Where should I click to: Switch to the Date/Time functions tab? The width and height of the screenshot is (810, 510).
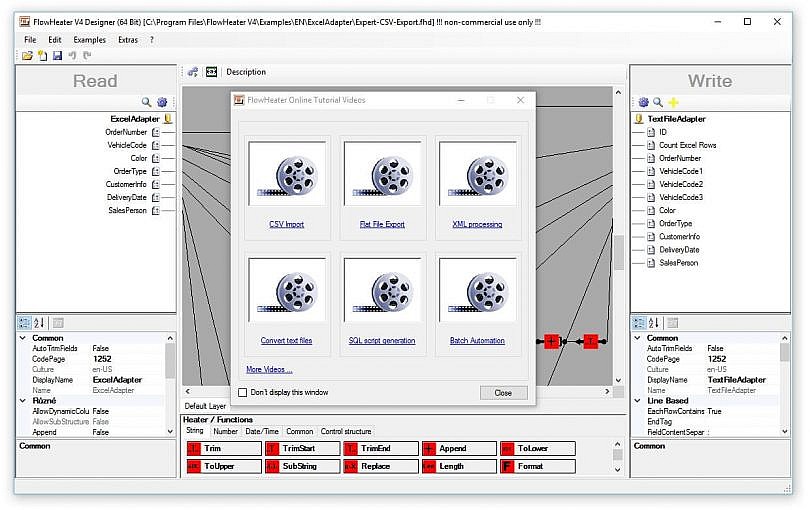(x=262, y=431)
